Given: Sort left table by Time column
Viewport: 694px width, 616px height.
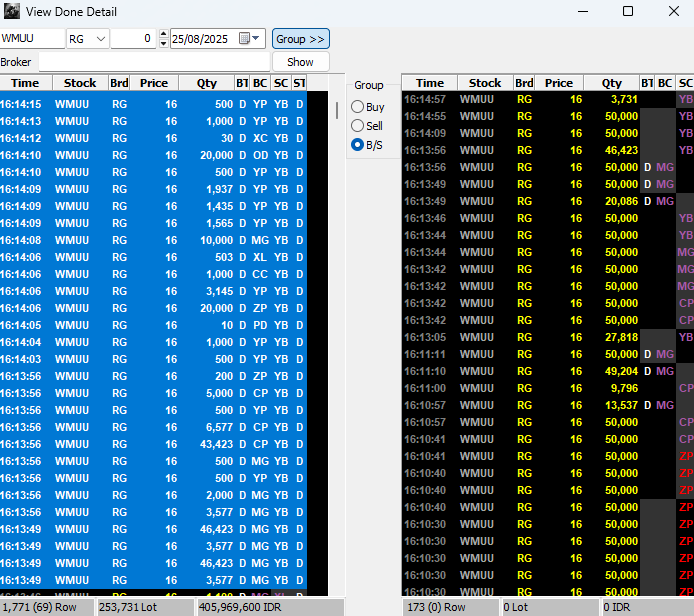Looking at the screenshot, I should [26, 83].
